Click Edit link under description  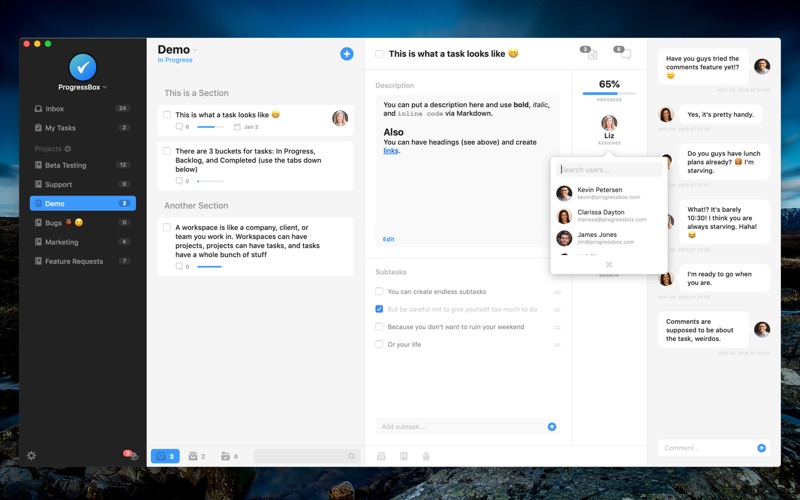point(388,239)
